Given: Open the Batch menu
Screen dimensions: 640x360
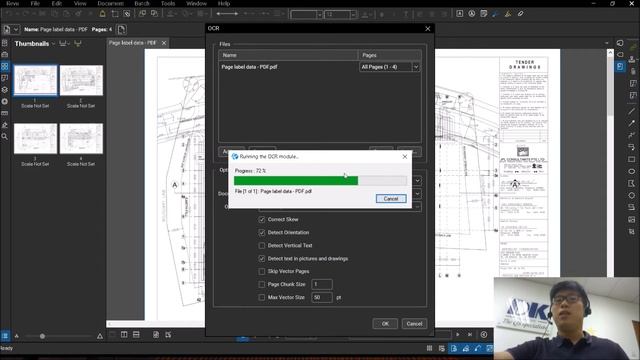Looking at the screenshot, I should point(142,3).
